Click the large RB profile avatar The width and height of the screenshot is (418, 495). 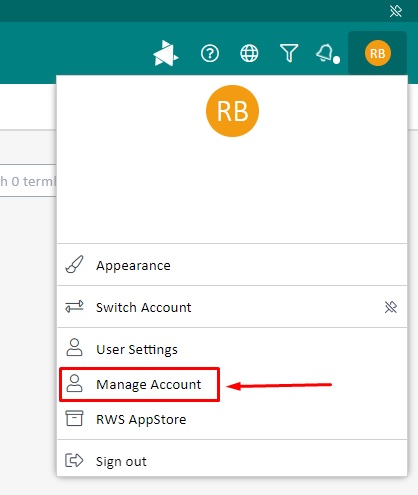(x=232, y=111)
